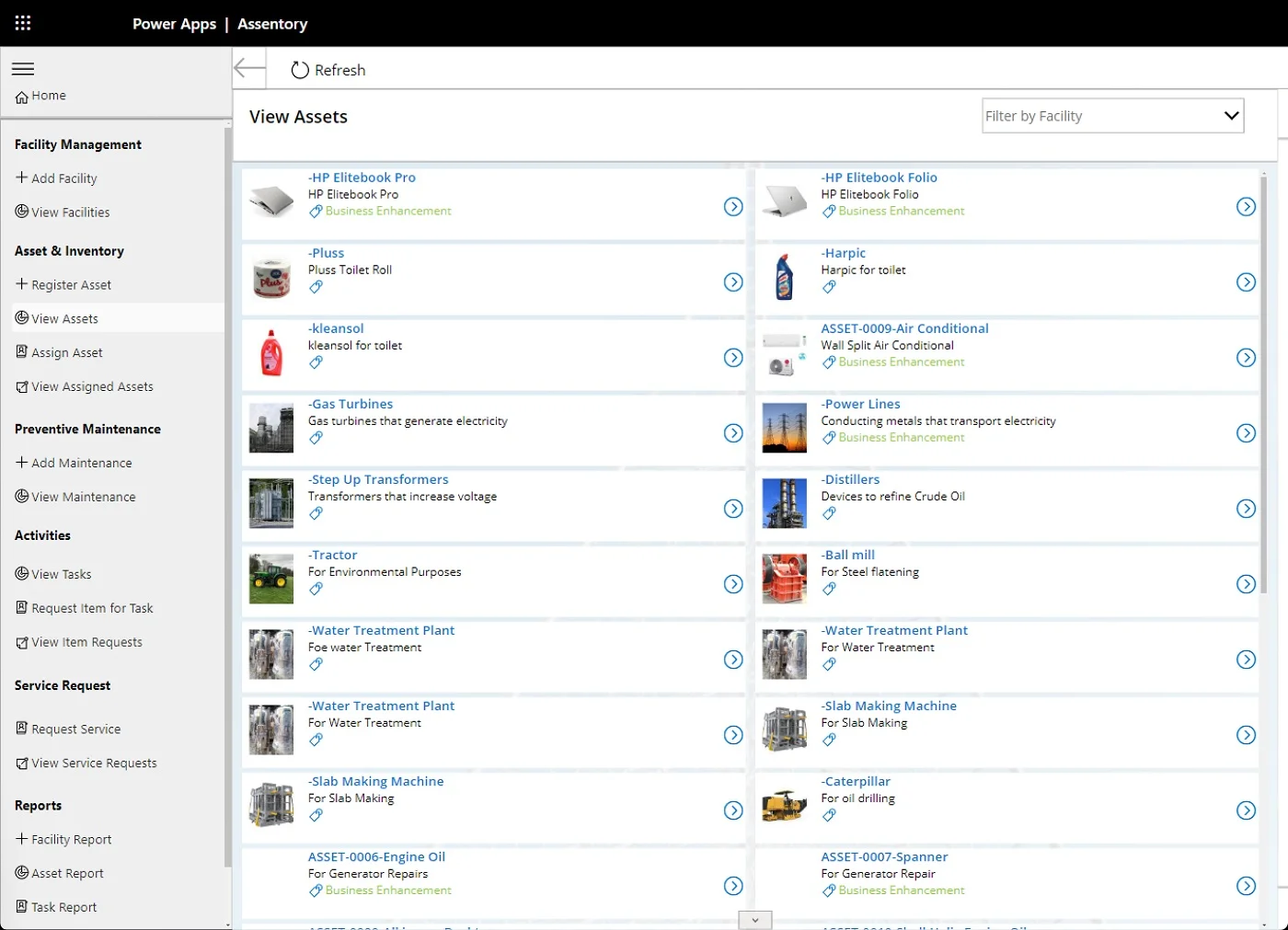Open arrow icon for Gas Turbines asset
This screenshot has height=930, width=1288.
coord(733,433)
